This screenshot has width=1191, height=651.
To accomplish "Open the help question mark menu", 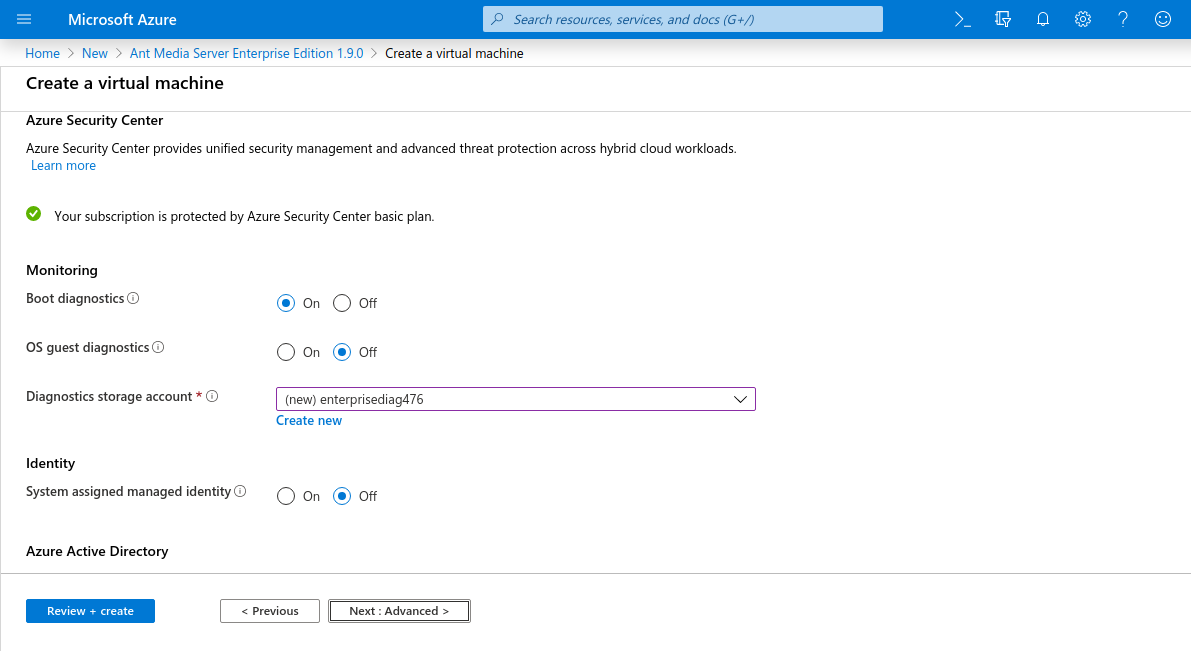I will point(1123,19).
